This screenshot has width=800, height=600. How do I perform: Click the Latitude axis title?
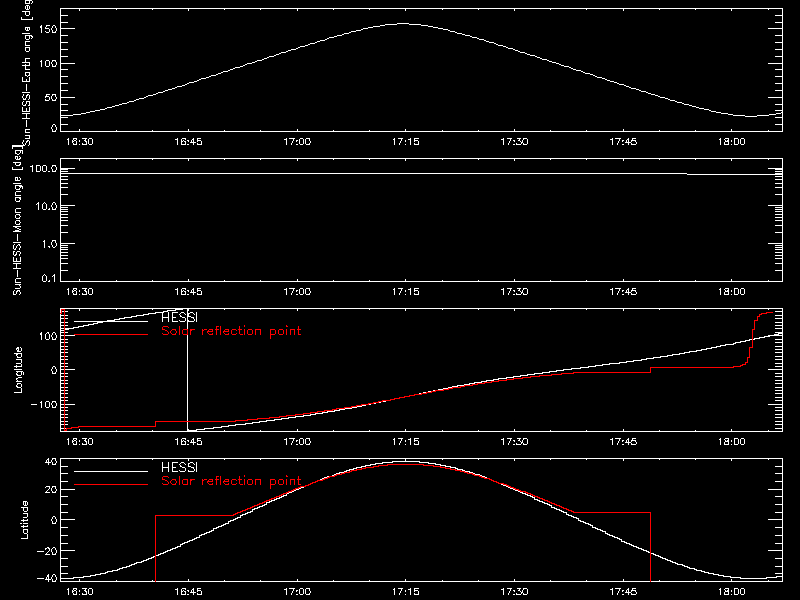[x=24, y=520]
